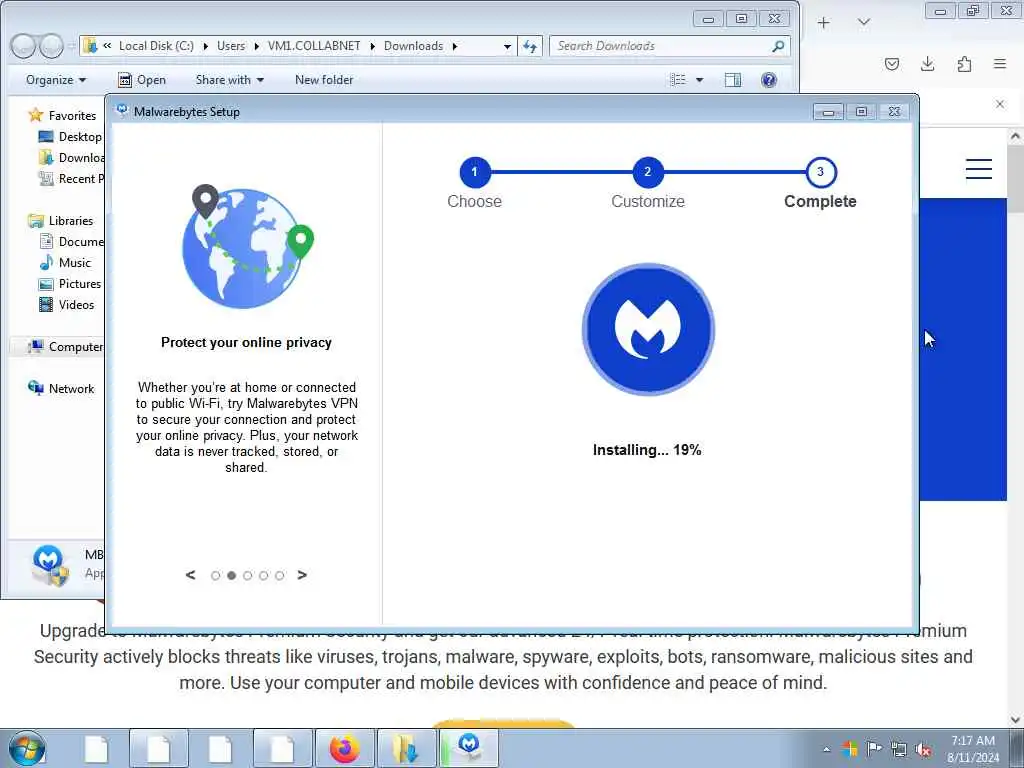The height and width of the screenshot is (768, 1024).
Task: Toggle the preview pane icon
Action: [733, 80]
